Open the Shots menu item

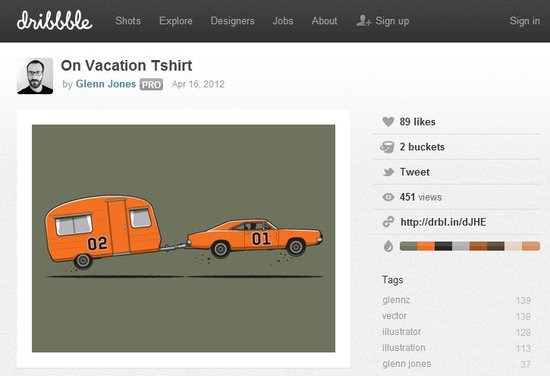point(128,21)
